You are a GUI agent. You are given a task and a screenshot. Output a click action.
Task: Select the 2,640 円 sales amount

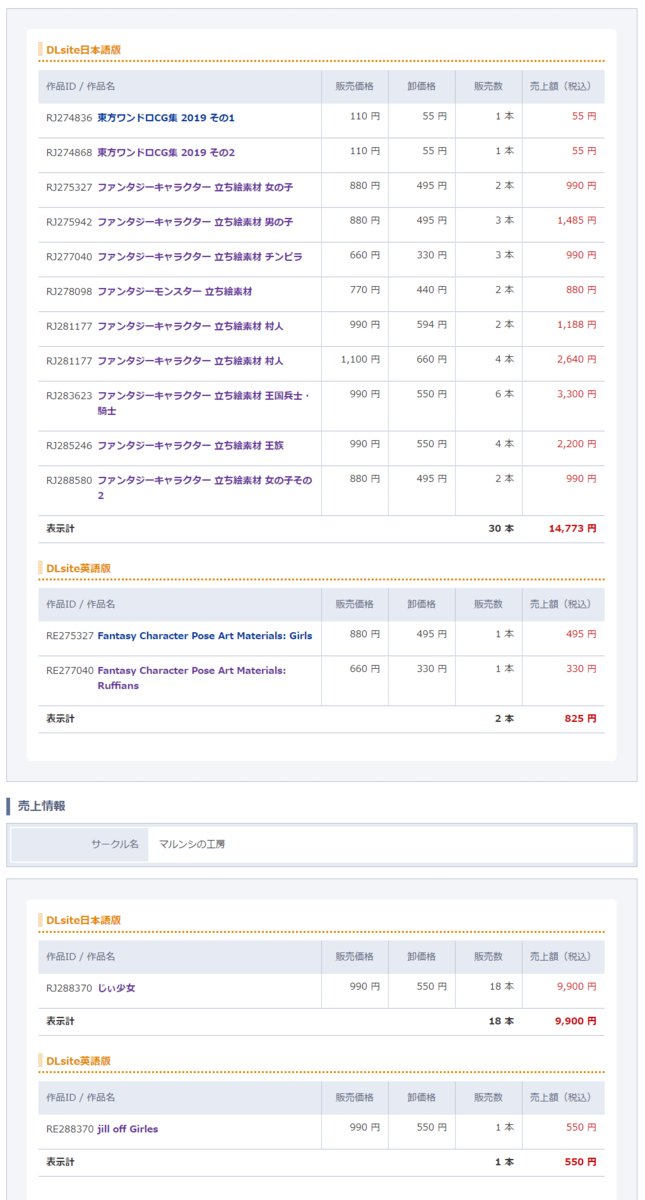(577, 360)
